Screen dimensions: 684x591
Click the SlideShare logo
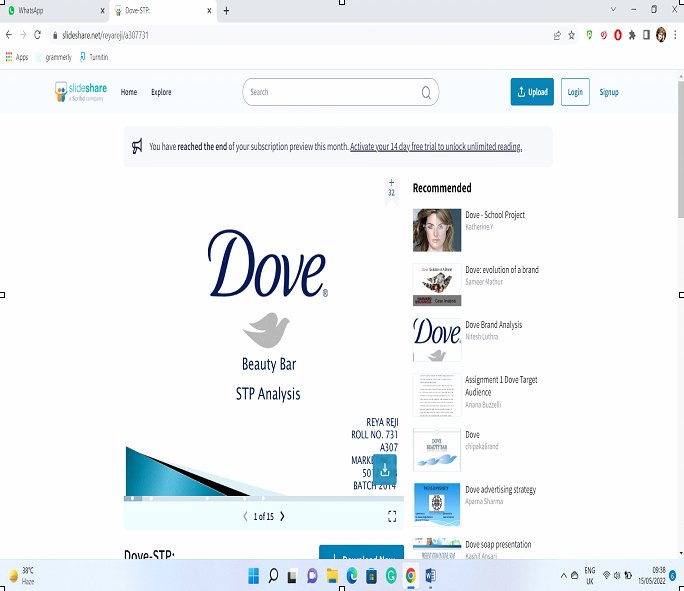pyautogui.click(x=81, y=92)
